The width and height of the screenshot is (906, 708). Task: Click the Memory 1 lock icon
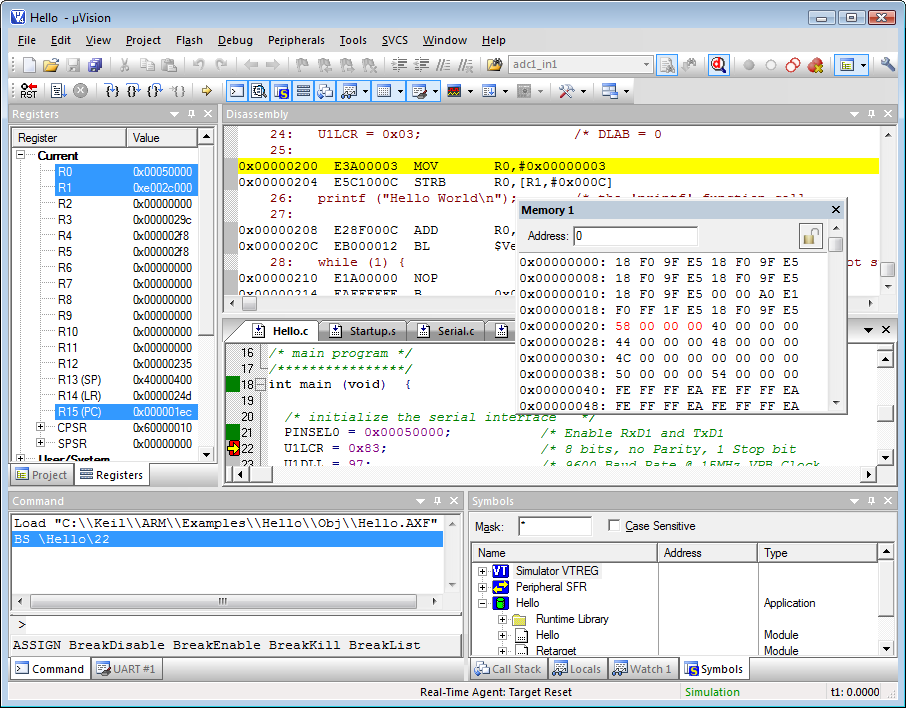coord(810,237)
